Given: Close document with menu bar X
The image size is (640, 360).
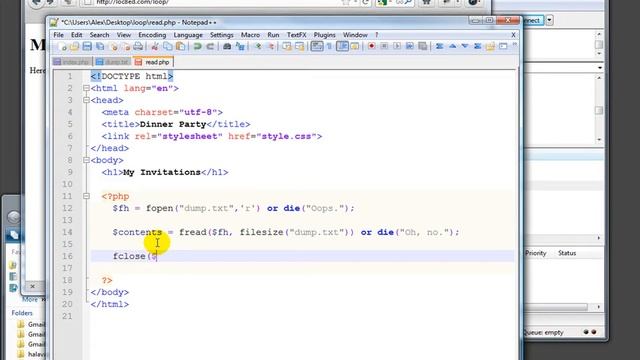Looking at the screenshot, I should 513,35.
